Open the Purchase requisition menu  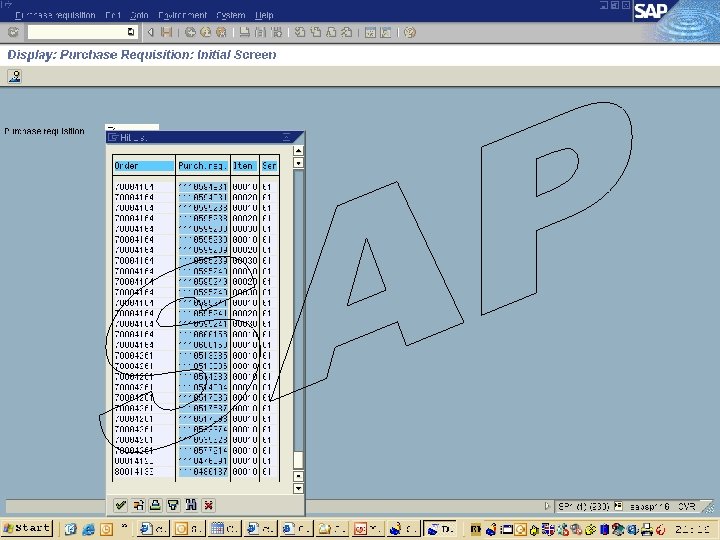point(55,15)
